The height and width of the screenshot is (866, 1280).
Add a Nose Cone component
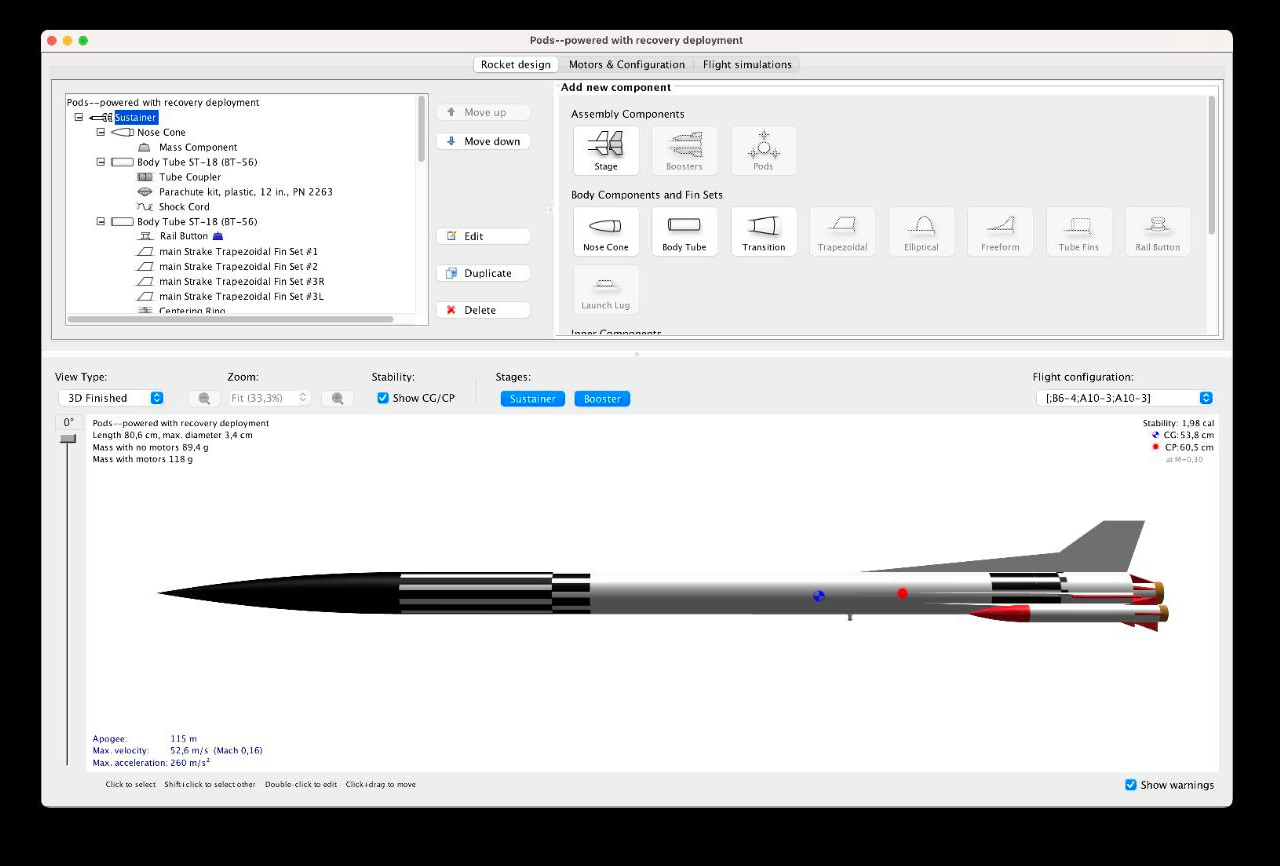coord(606,231)
